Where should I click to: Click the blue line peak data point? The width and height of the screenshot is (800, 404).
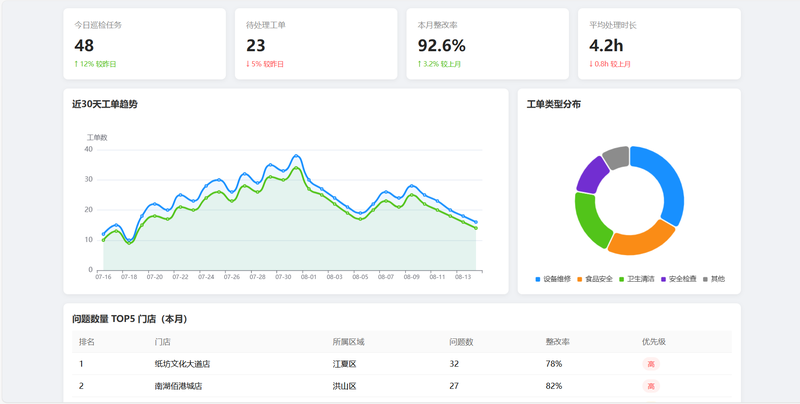[296, 156]
